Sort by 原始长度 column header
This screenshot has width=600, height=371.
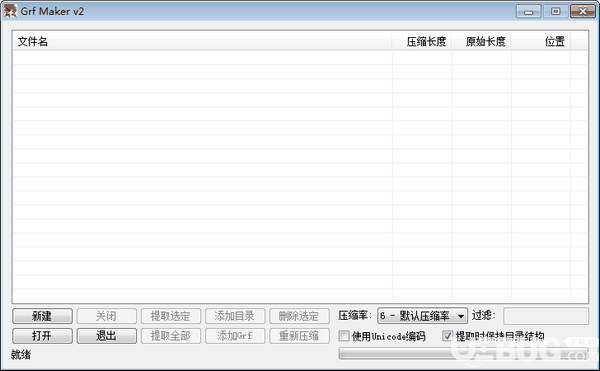tap(481, 41)
